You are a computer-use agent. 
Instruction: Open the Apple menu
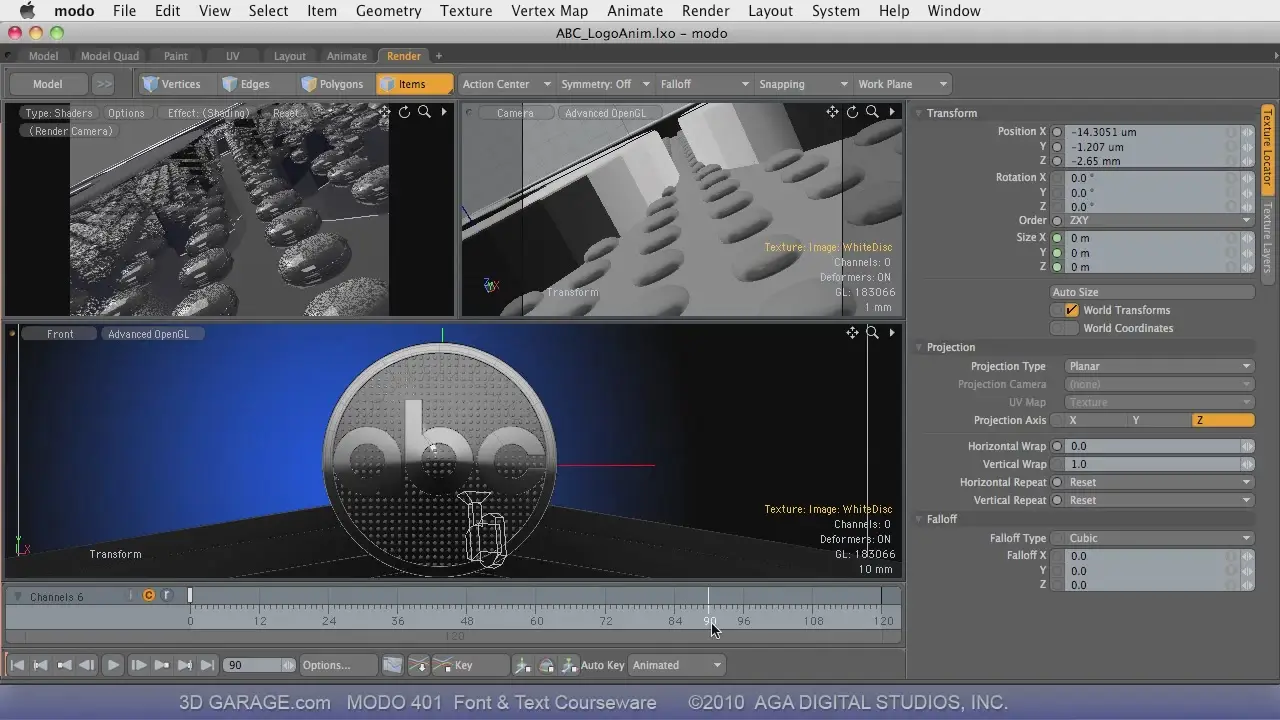pyautogui.click(x=27, y=11)
